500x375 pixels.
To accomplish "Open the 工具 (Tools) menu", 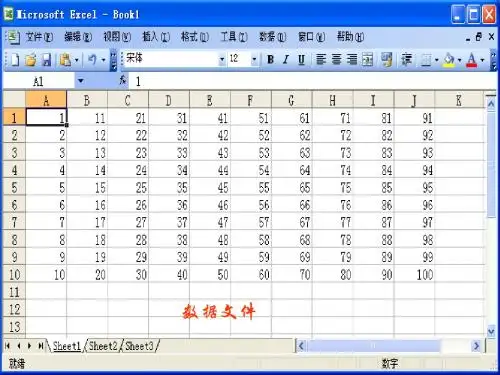I will [x=234, y=37].
